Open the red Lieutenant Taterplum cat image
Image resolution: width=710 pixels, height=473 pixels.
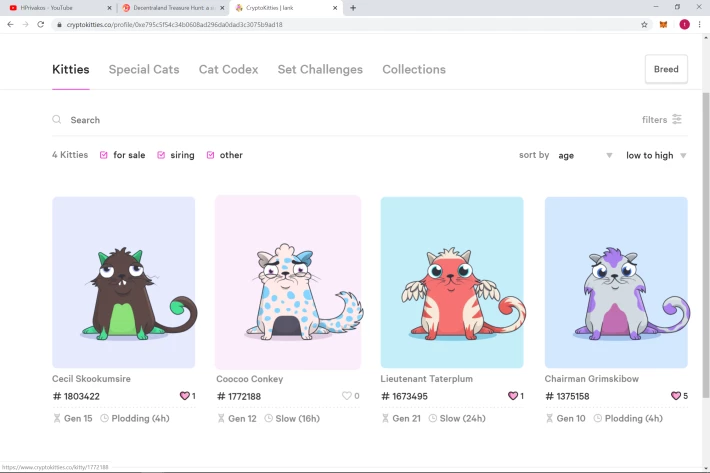tap(452, 282)
